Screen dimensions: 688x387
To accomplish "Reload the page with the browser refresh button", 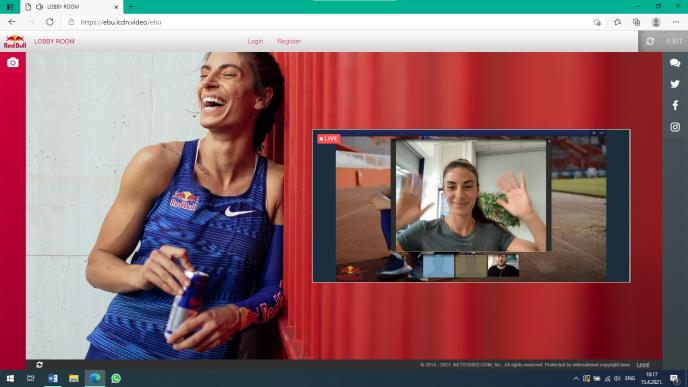I will tap(50, 22).
